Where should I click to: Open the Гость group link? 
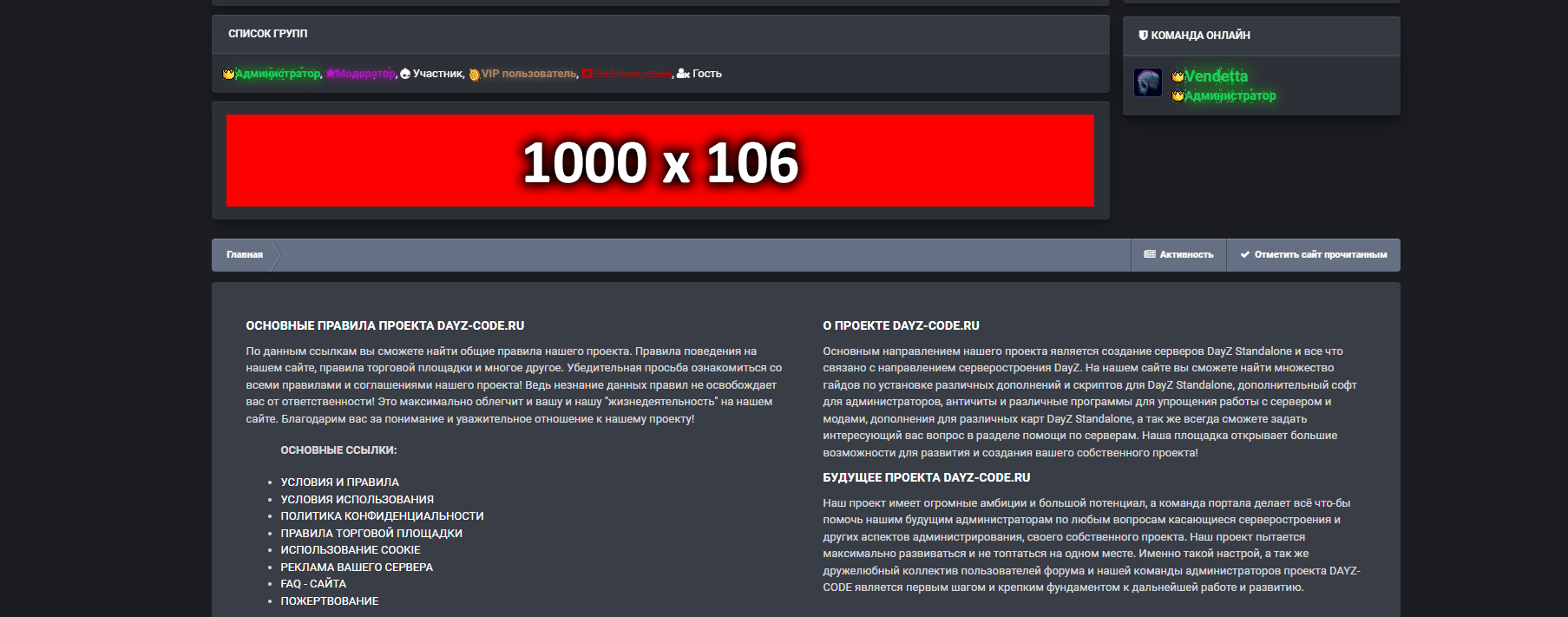point(706,74)
